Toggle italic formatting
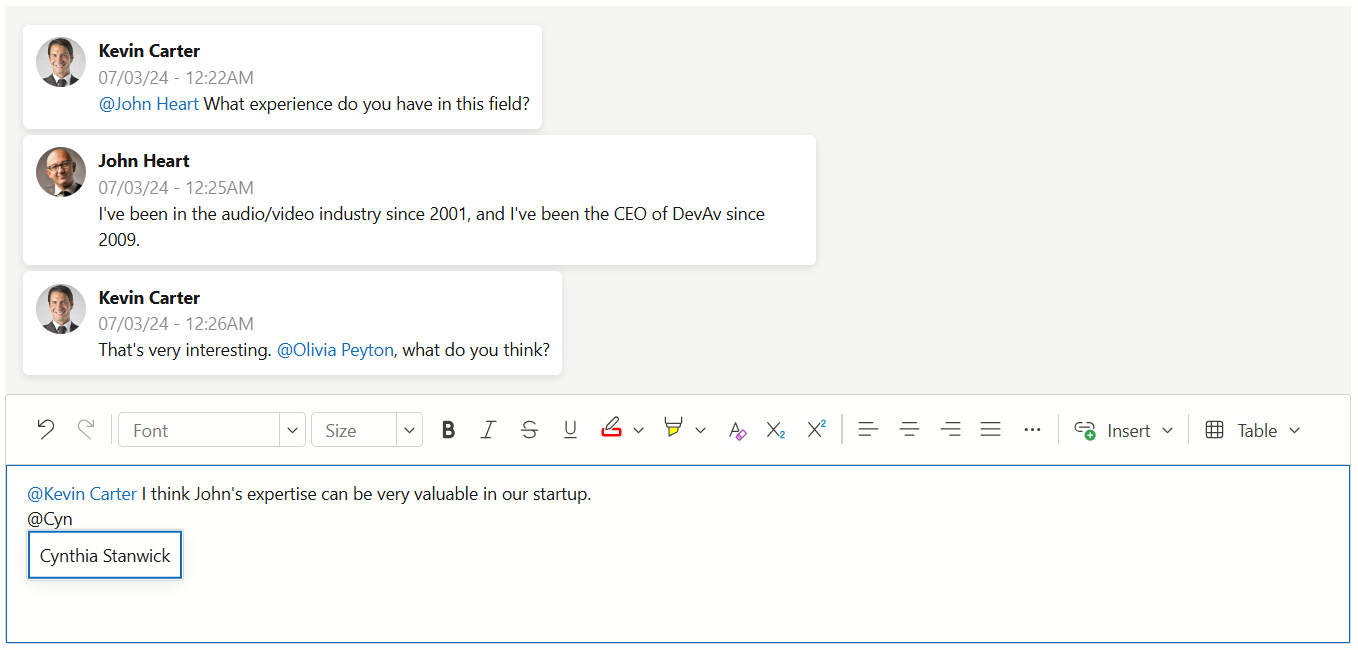Screen dimensions: 1358x650 coord(488,429)
